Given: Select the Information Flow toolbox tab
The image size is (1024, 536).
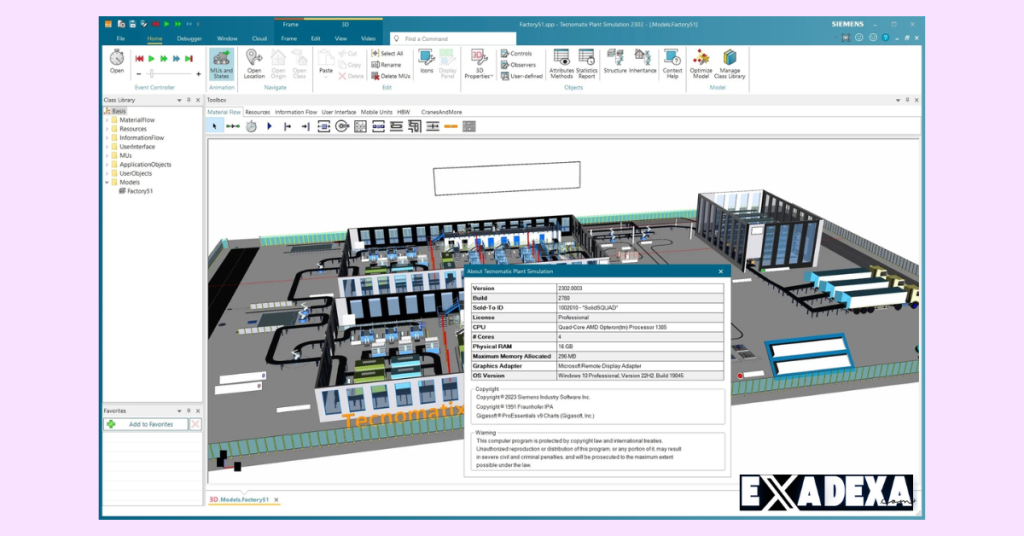Looking at the screenshot, I should [296, 112].
